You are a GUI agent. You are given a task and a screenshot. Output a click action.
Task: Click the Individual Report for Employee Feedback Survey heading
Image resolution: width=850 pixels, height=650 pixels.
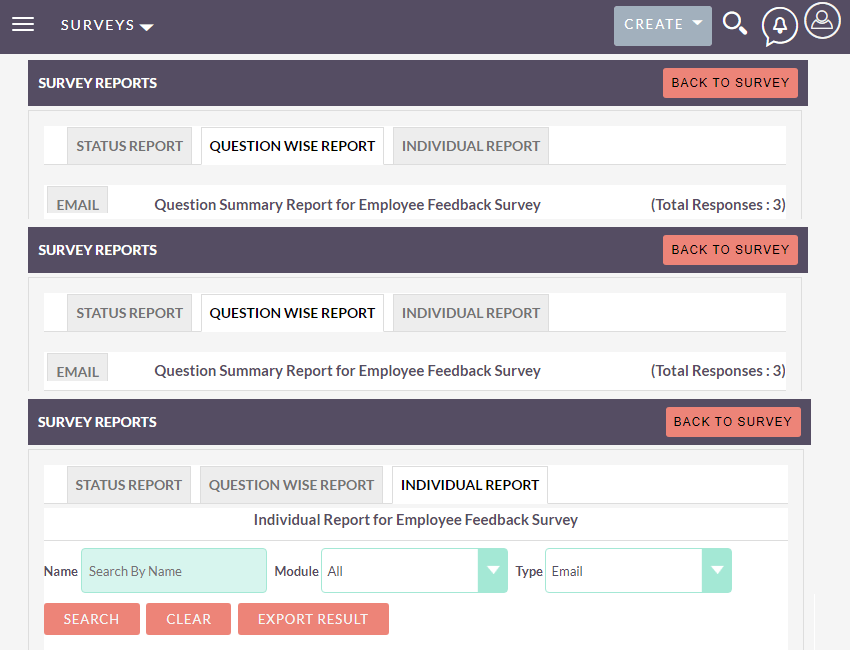click(x=416, y=520)
